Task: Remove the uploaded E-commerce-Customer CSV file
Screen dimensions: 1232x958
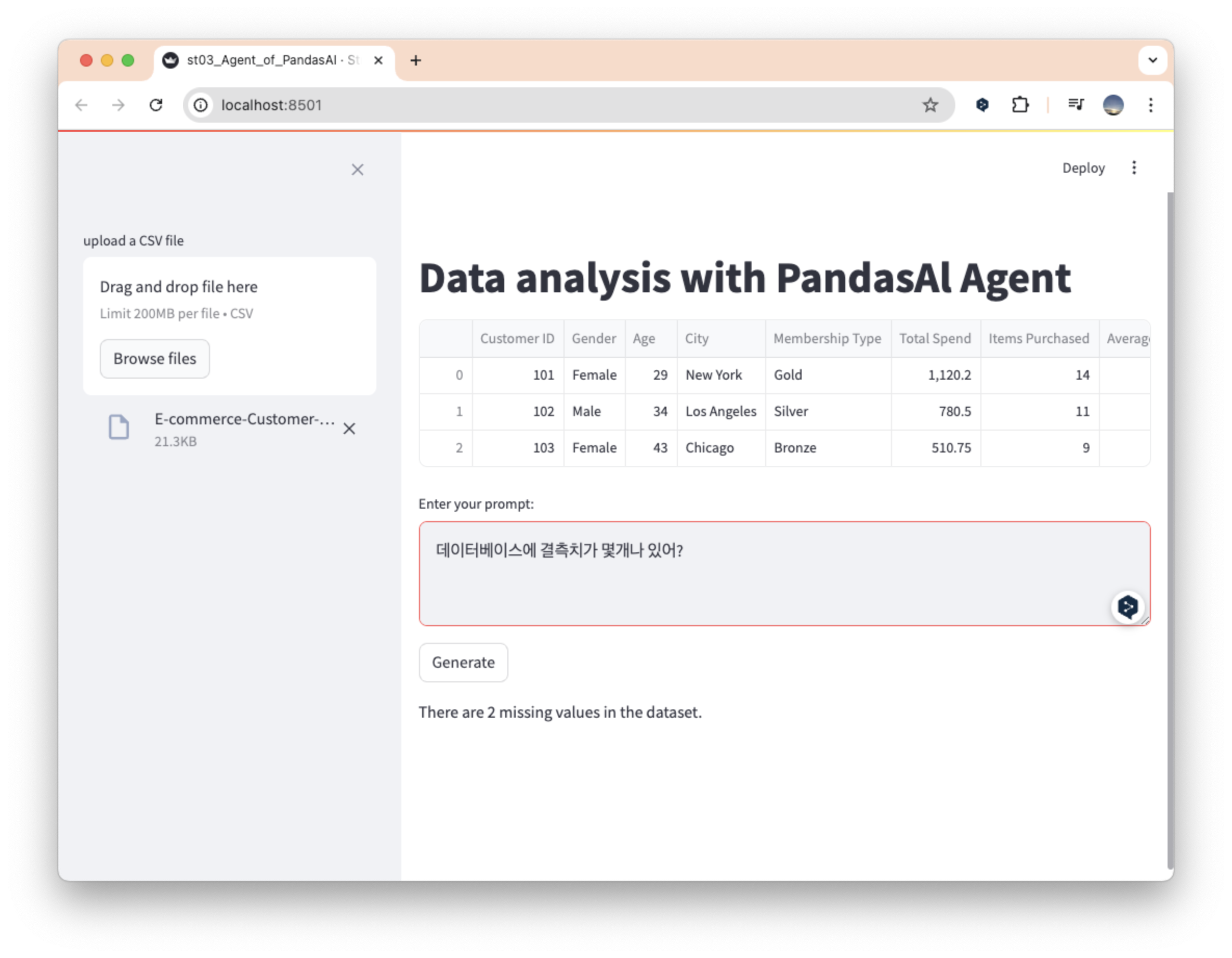Action: (349, 429)
